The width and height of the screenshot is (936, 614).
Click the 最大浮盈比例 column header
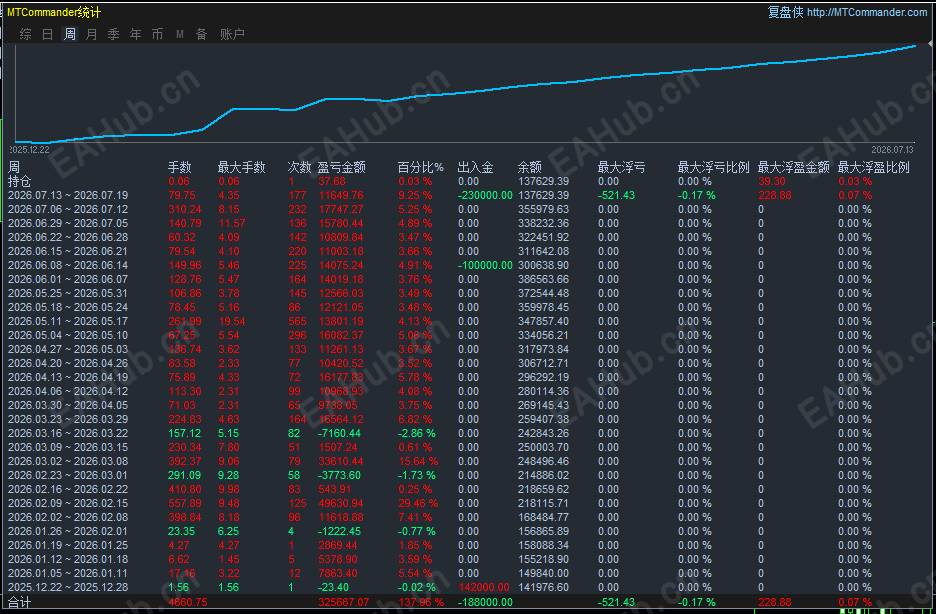[873, 168]
